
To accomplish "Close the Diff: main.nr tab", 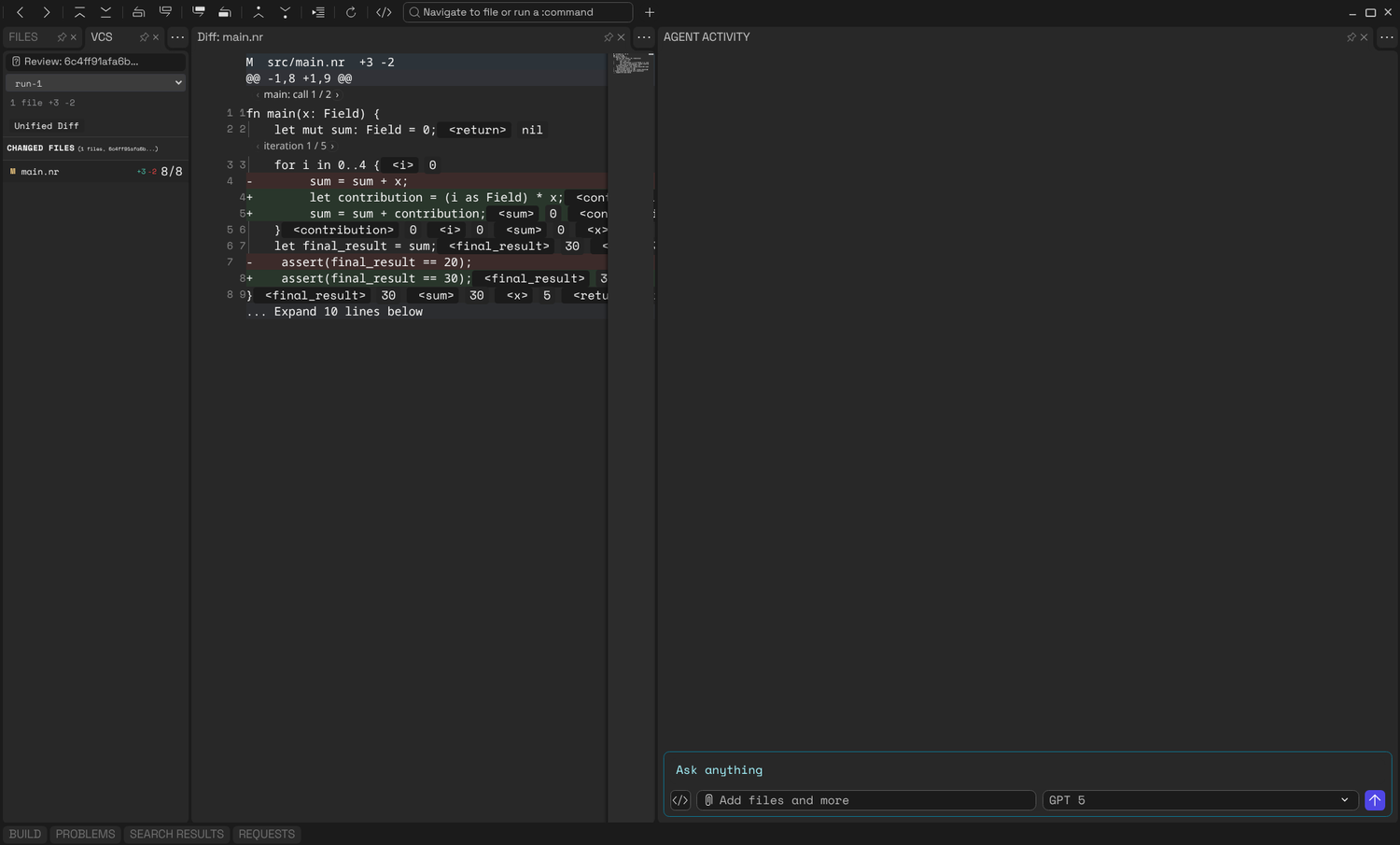I will click(621, 37).
